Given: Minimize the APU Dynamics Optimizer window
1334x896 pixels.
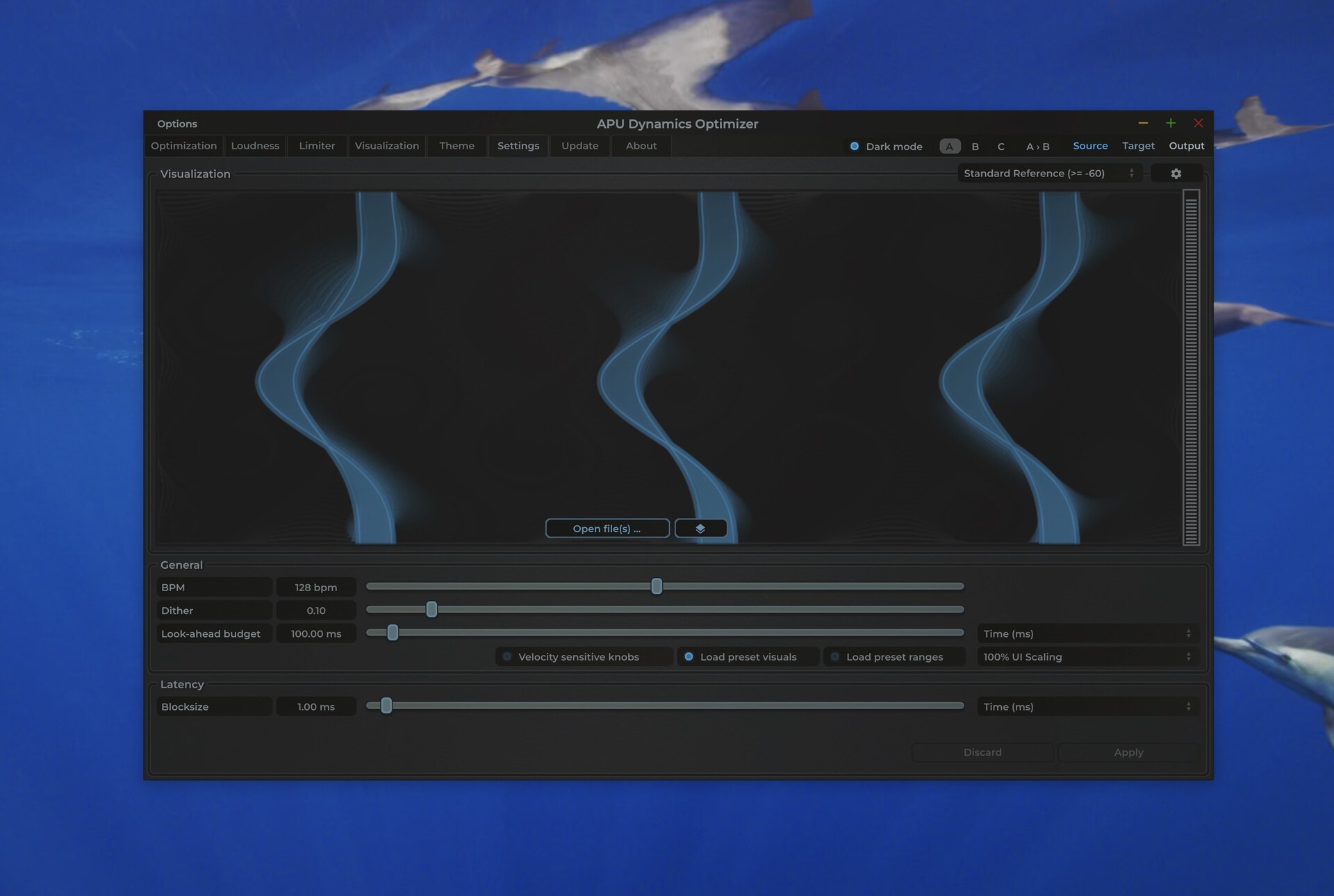Looking at the screenshot, I should (x=1143, y=123).
